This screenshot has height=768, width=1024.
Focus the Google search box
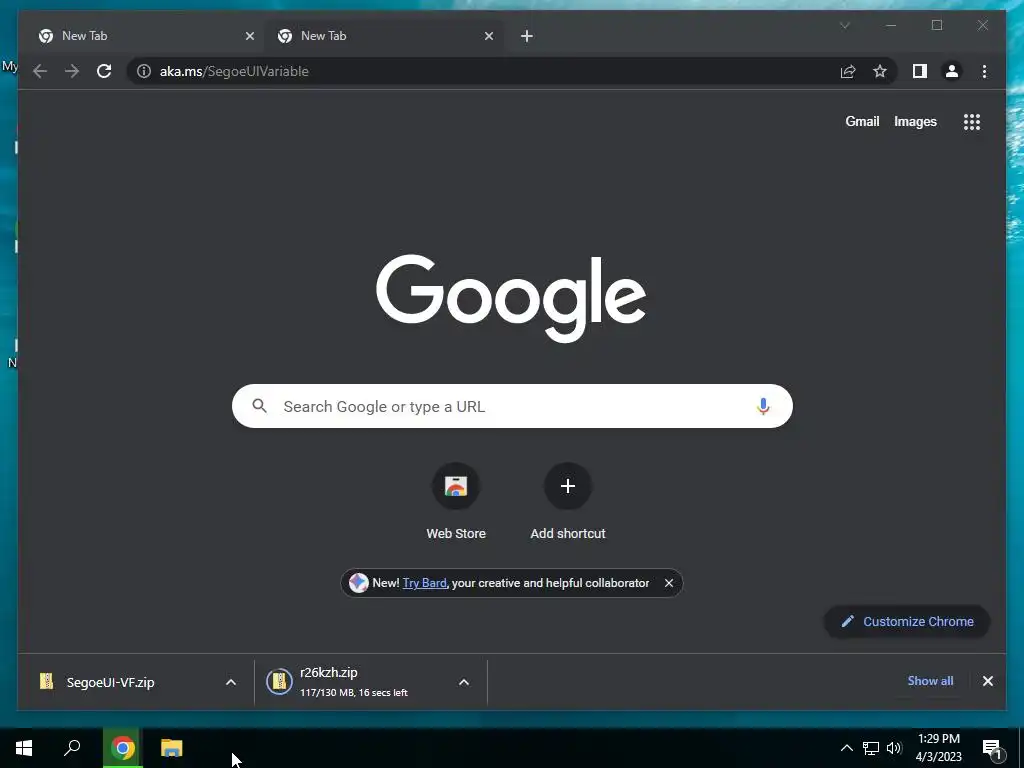[512, 406]
